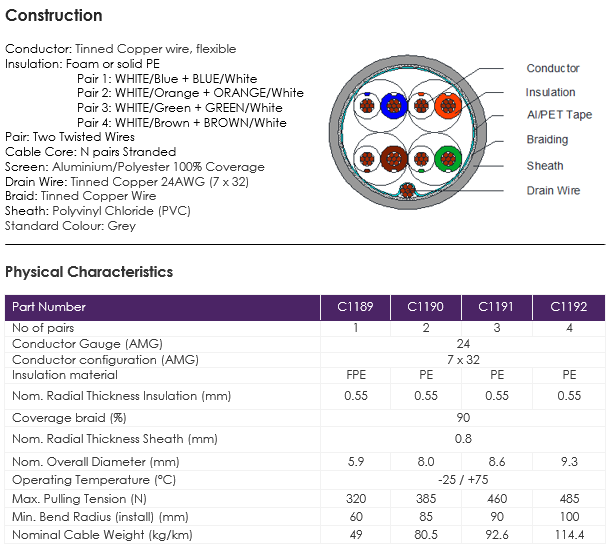Click the cable weight value 80.5

coord(426,535)
